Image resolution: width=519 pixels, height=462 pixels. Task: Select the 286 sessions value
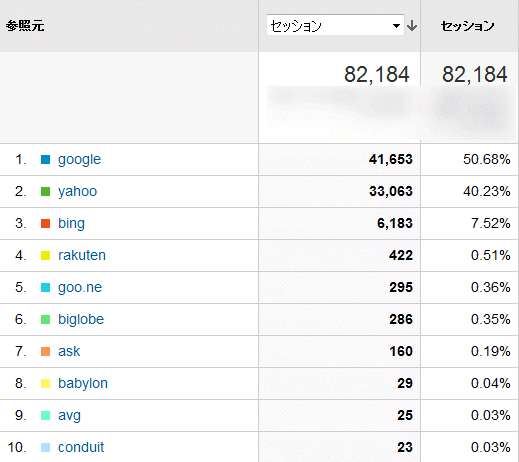pyautogui.click(x=401, y=320)
